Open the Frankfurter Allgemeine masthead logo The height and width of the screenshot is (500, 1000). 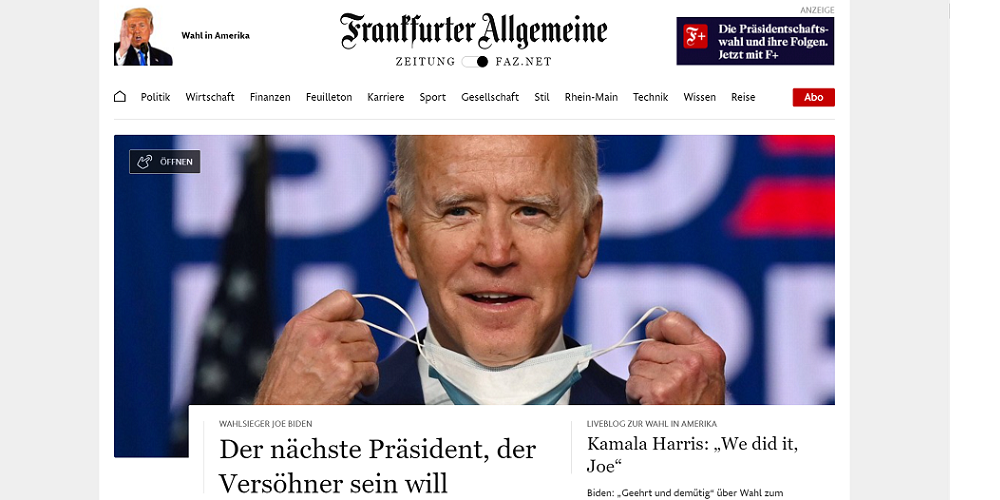click(473, 31)
